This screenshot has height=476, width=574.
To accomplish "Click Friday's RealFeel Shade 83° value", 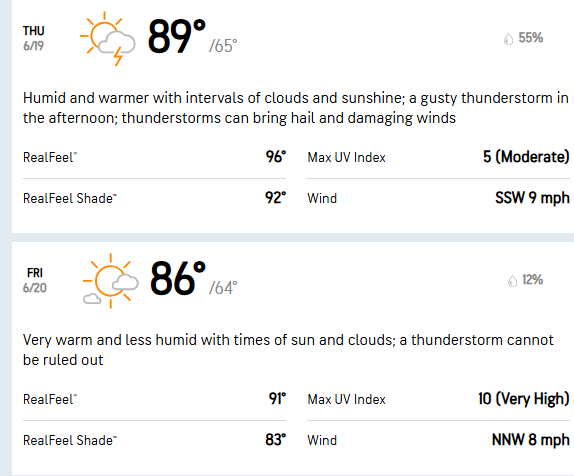I will coord(276,440).
